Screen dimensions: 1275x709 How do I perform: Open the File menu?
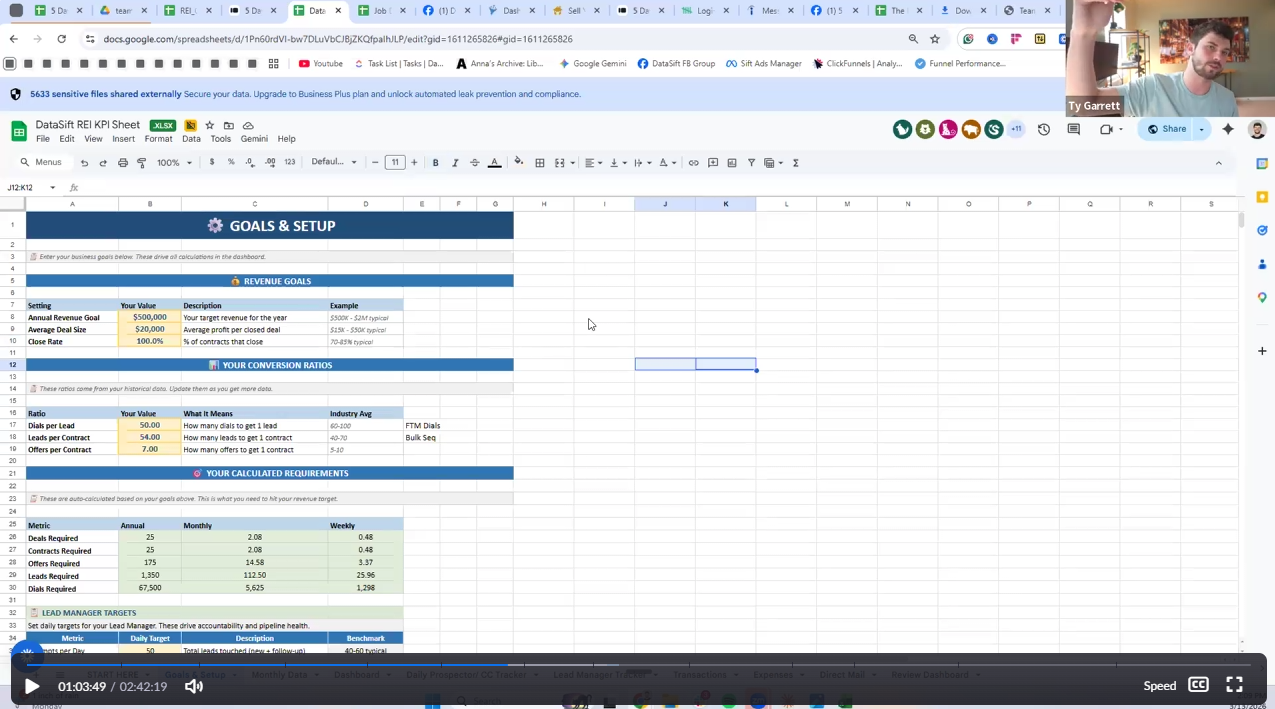[x=43, y=139]
